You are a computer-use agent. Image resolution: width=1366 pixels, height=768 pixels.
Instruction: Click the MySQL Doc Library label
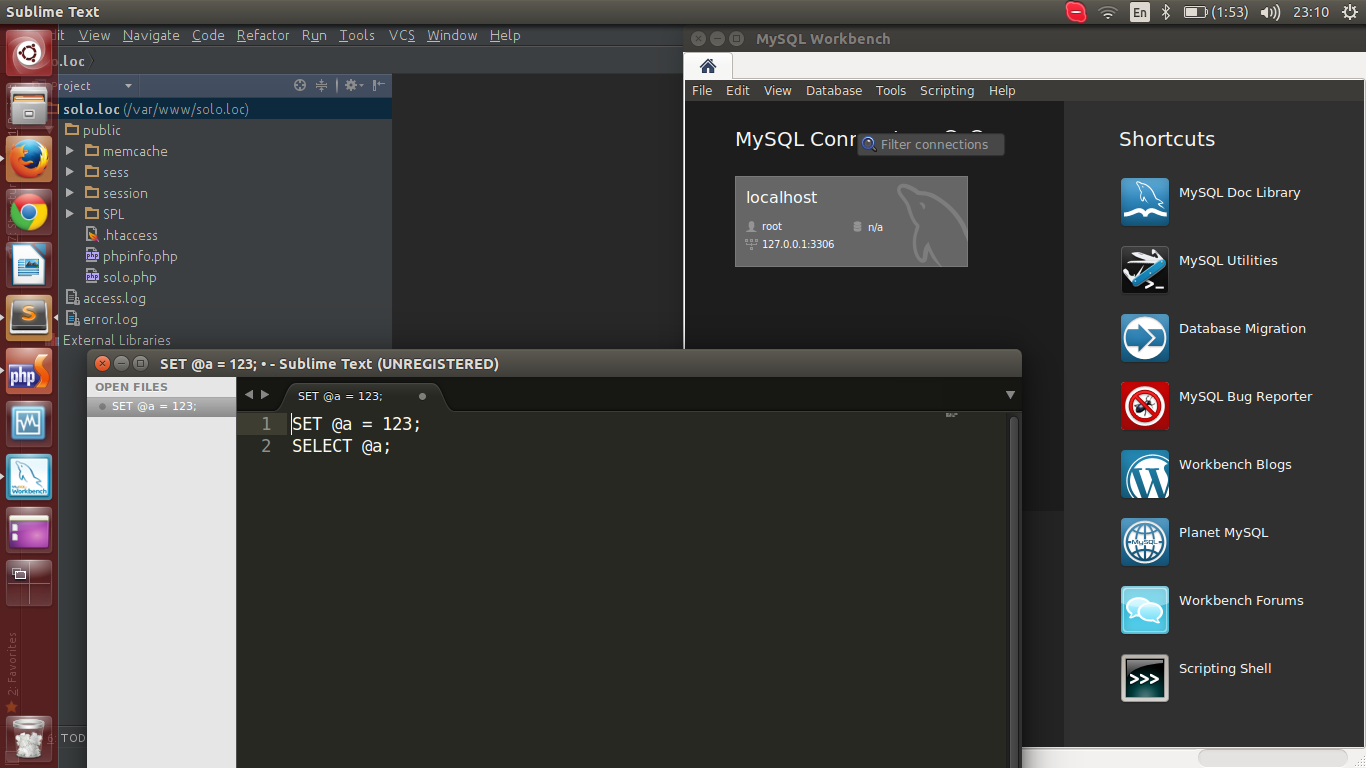point(1239,193)
